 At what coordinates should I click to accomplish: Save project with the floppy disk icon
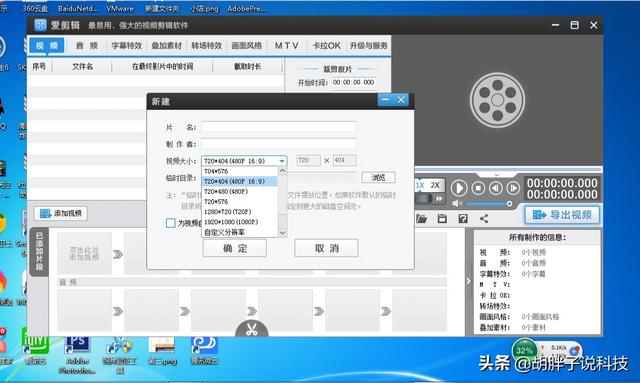click(442, 219)
